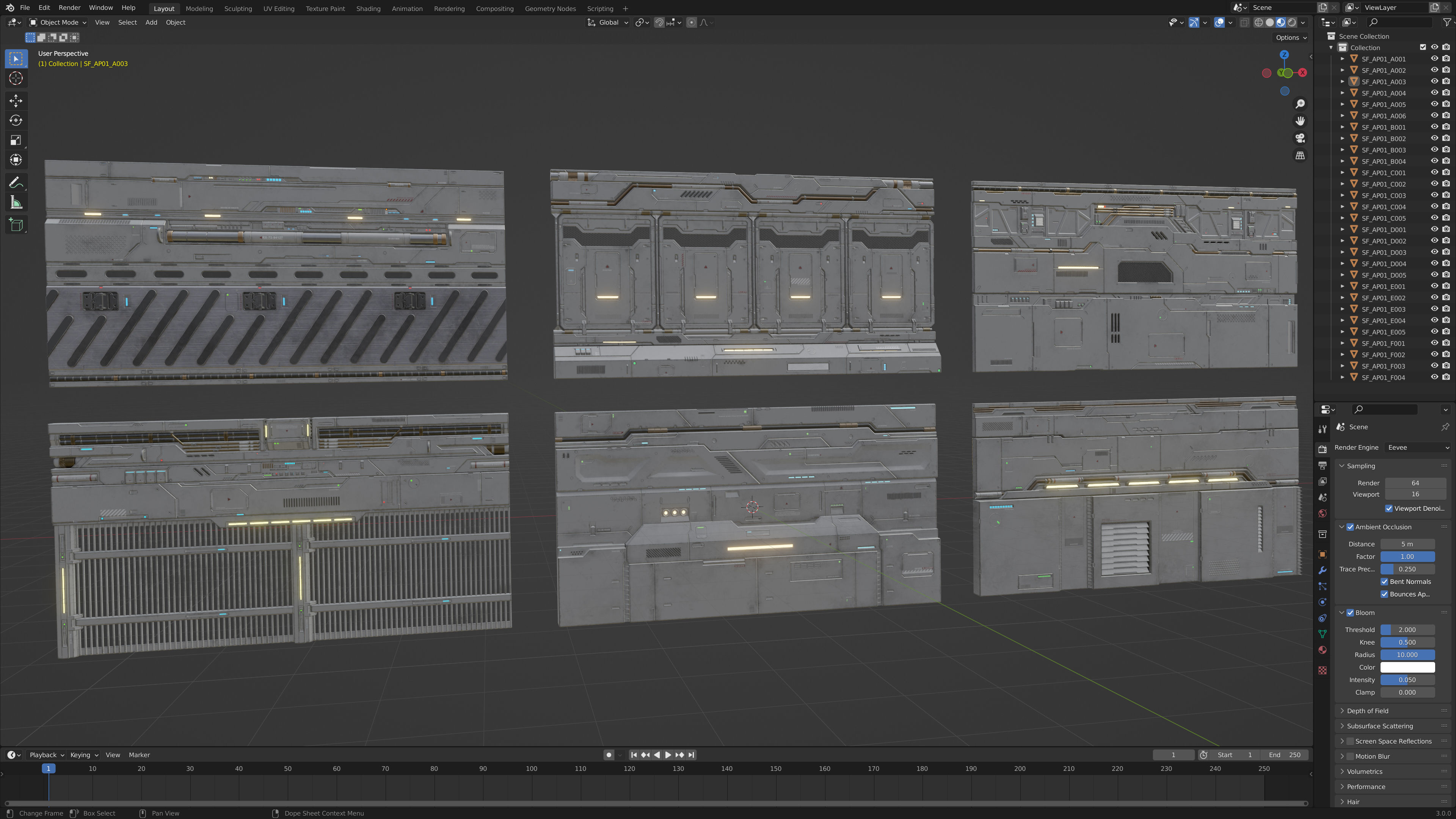The image size is (1456, 819).
Task: Click the Bloom Color white swatch
Action: [1407, 667]
